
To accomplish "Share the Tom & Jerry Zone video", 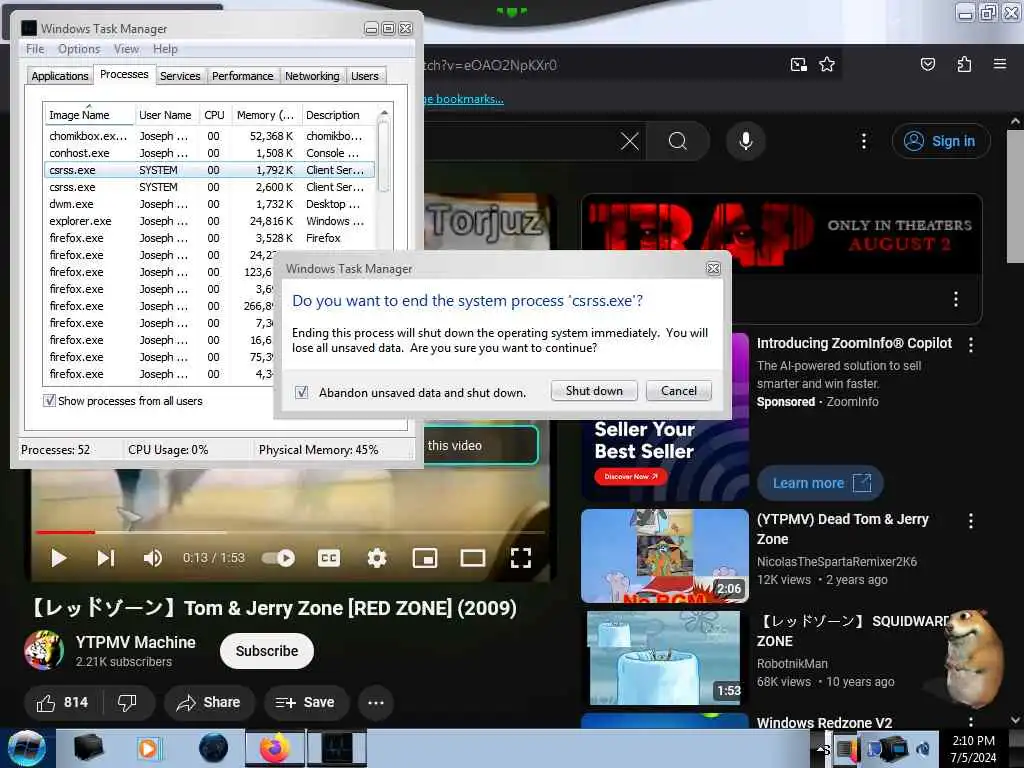I will pyautogui.click(x=209, y=703).
